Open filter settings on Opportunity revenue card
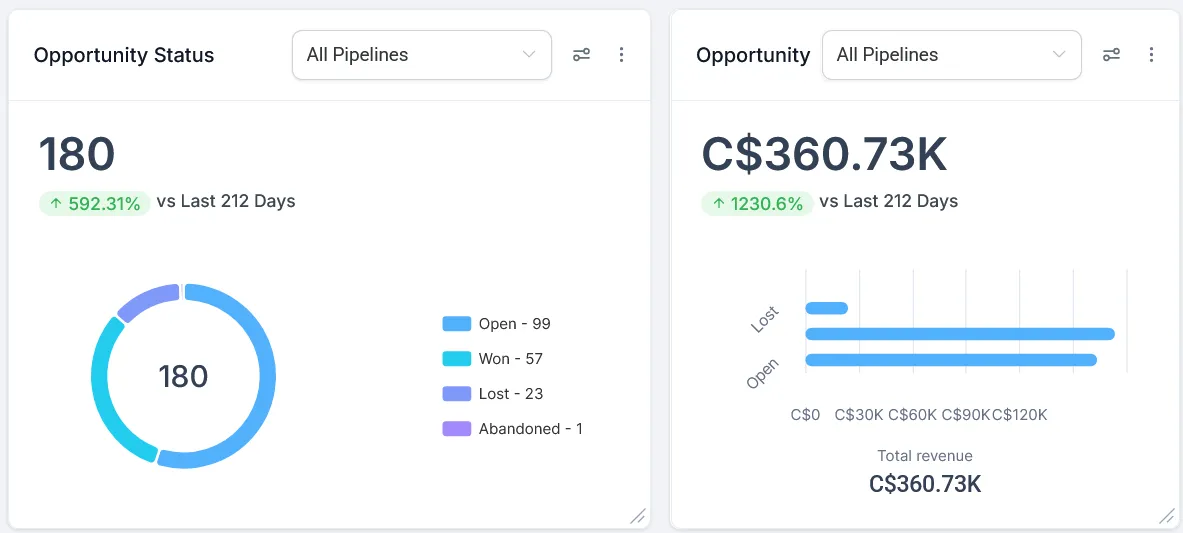The height and width of the screenshot is (533, 1183). [x=1111, y=55]
